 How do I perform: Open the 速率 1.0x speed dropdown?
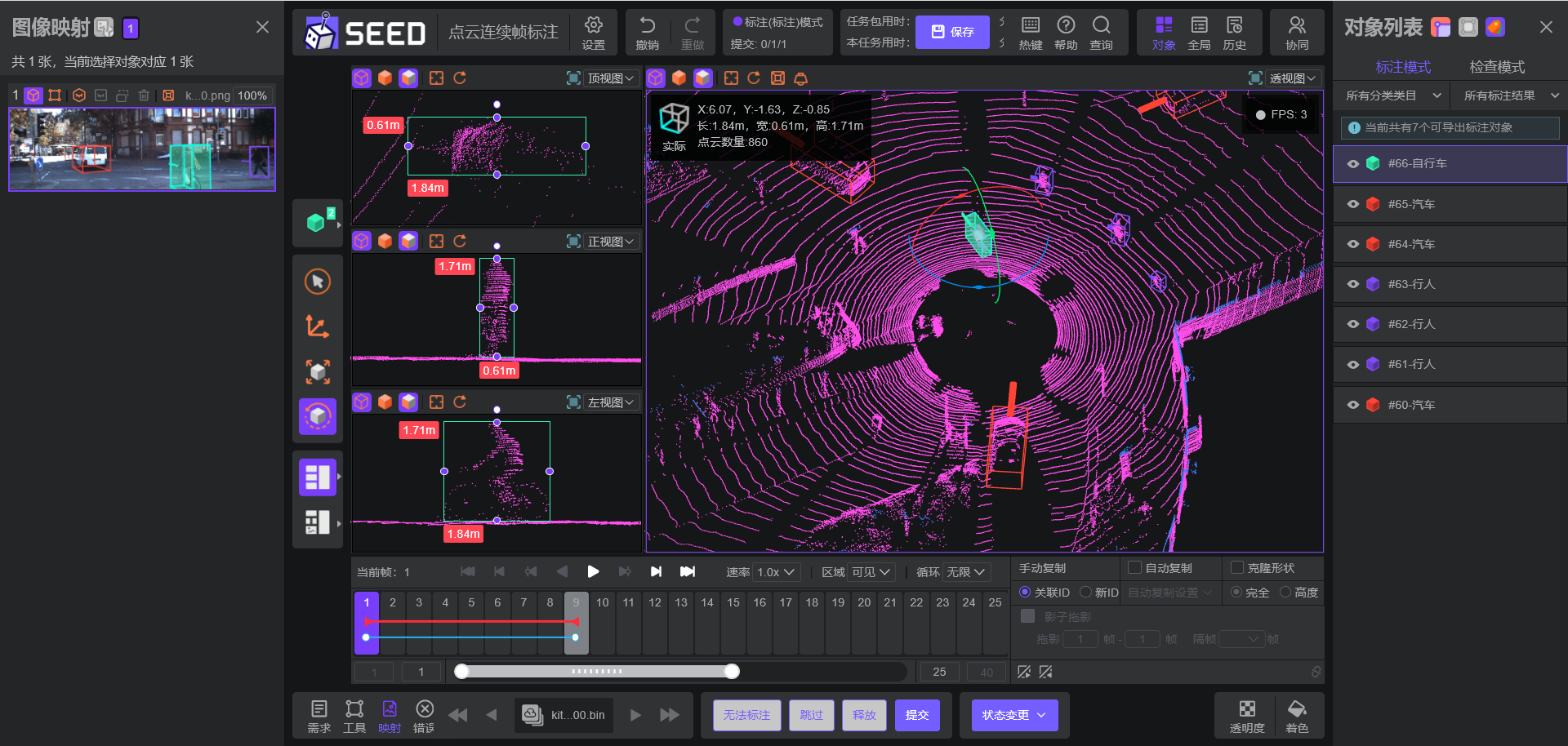(x=775, y=572)
